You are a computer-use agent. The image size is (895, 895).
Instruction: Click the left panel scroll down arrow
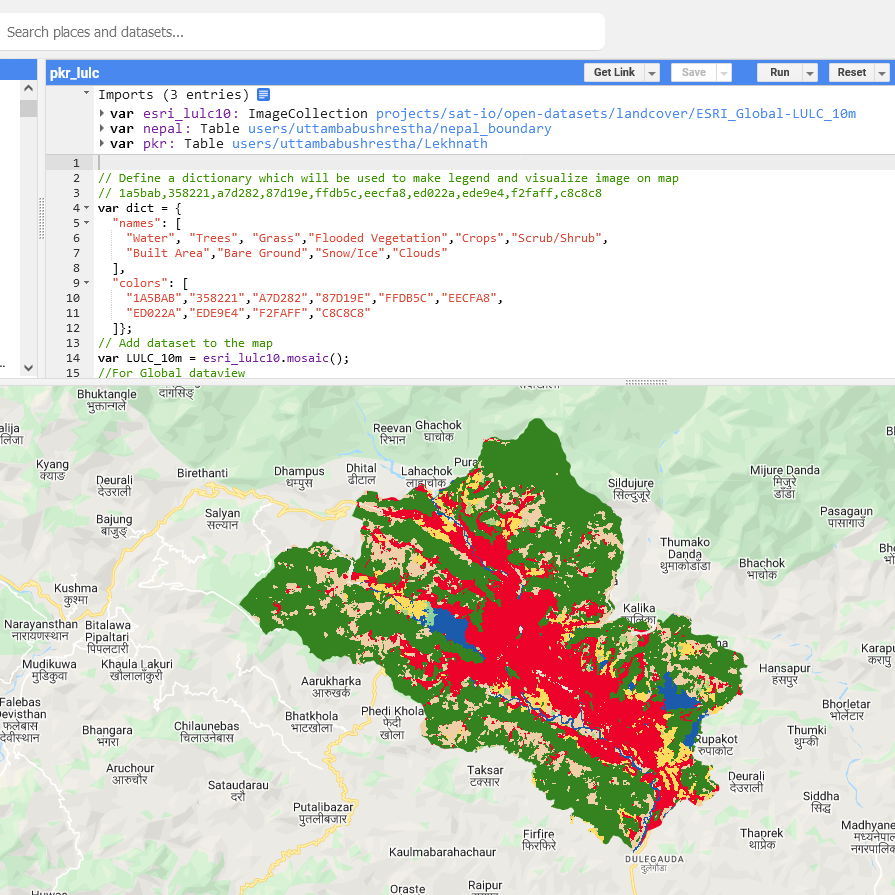[x=28, y=367]
